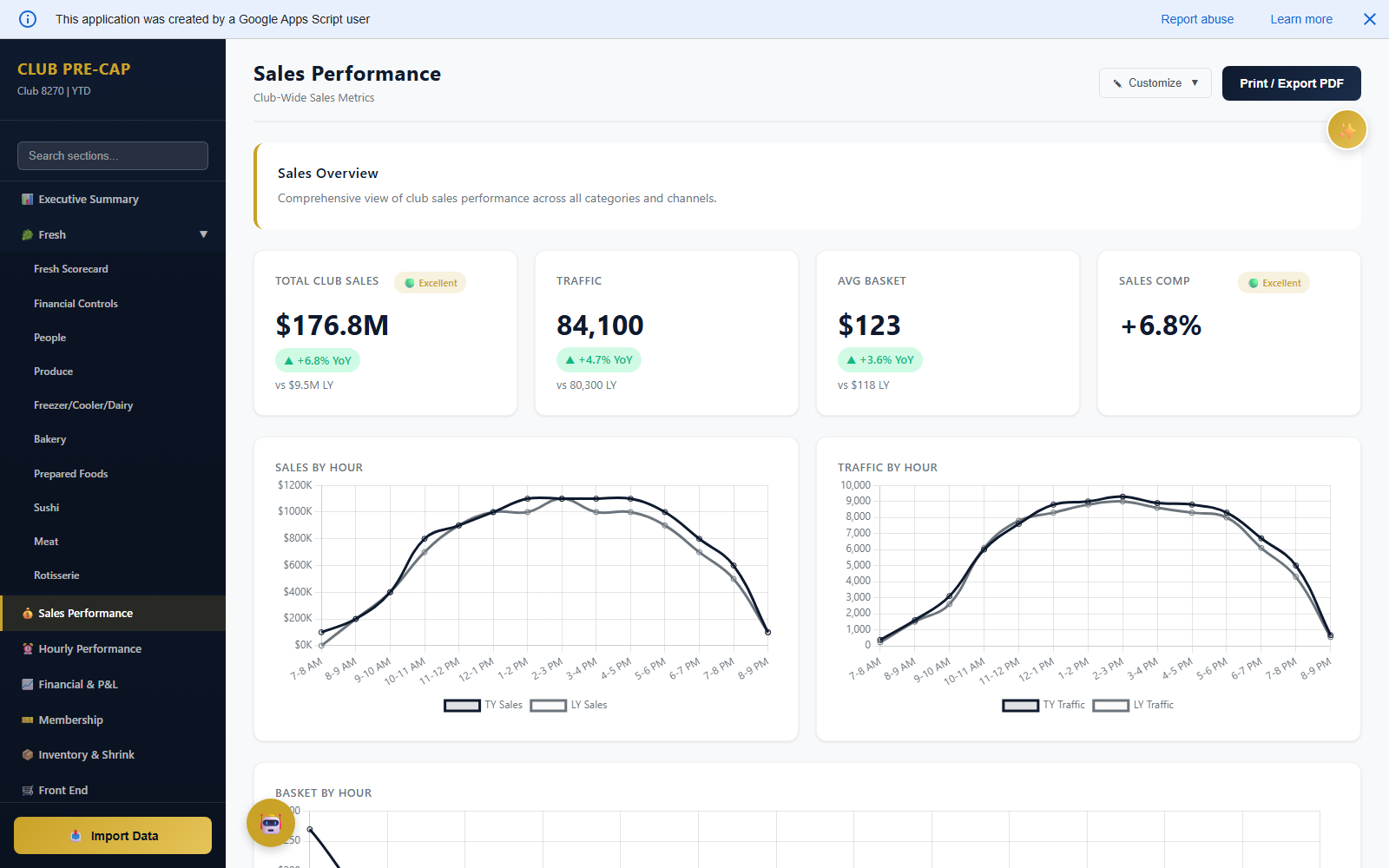This screenshot has height=868, width=1389.
Task: Click the Financial & P&L chart icon
Action: coord(27,684)
